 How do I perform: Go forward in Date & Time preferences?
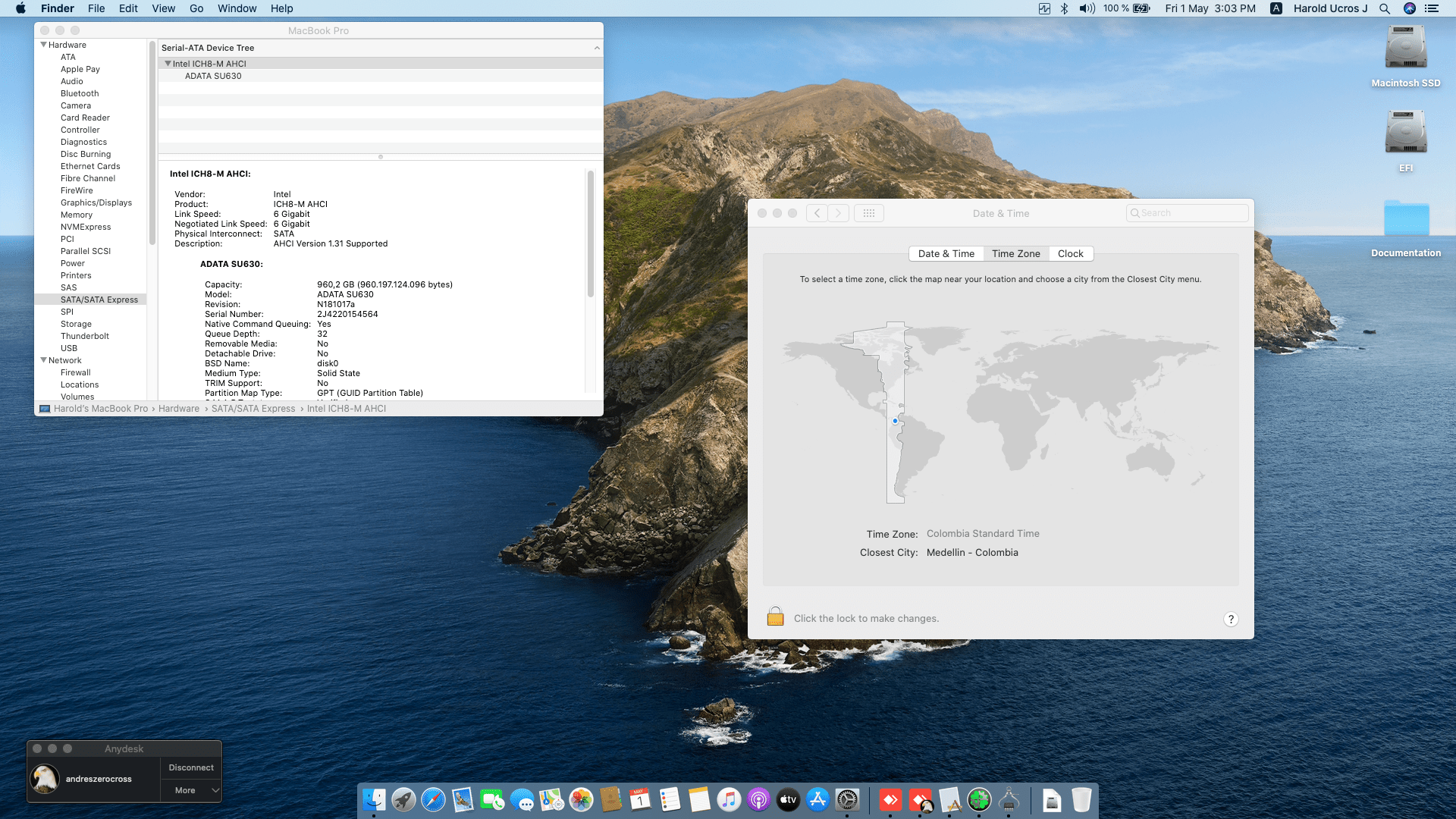pos(838,213)
